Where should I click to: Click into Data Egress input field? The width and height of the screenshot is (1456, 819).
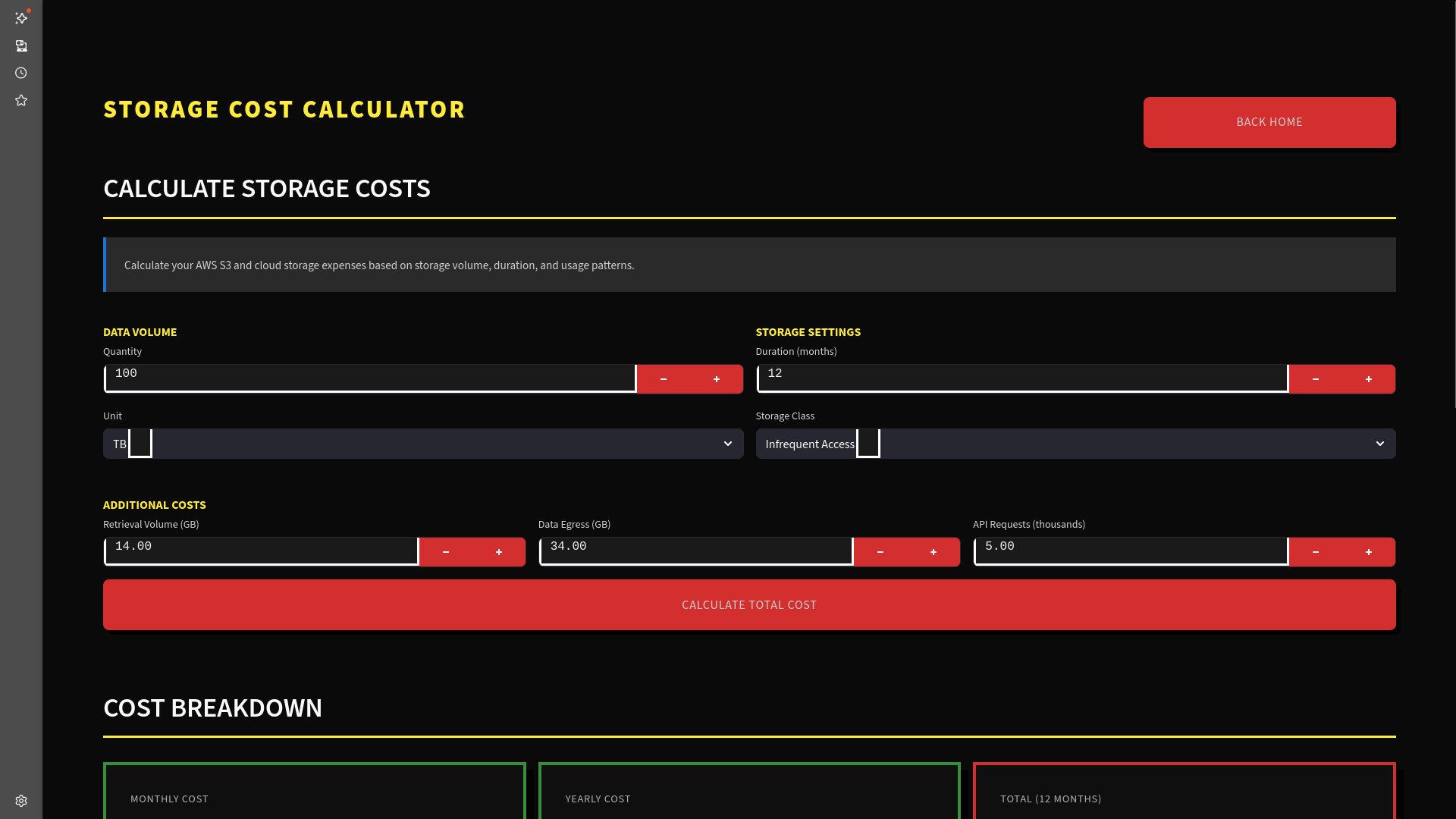(x=695, y=551)
